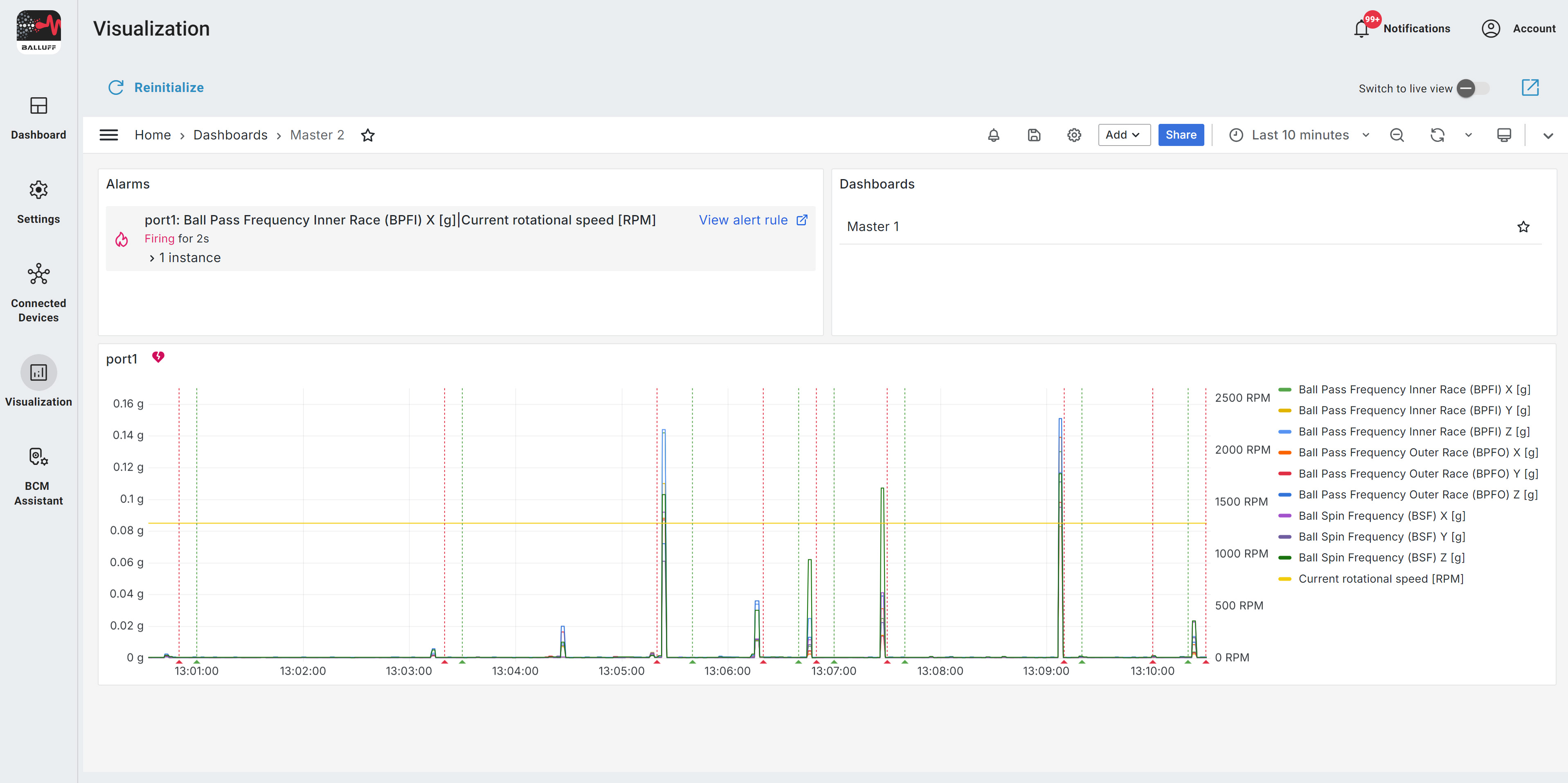Screen dimensions: 1568x783
Task: Click the cycle view mode monitor icon
Action: [1503, 135]
